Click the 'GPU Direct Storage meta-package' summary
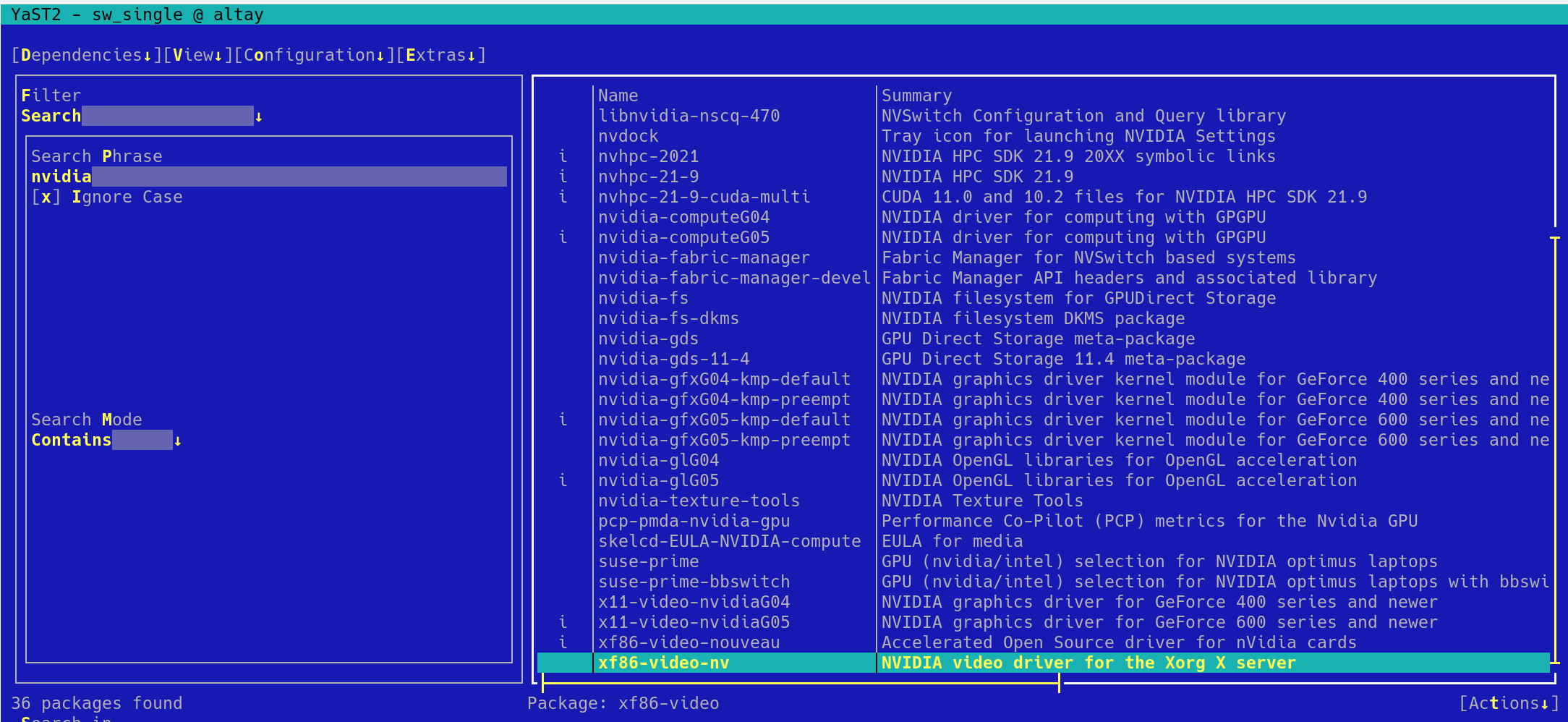 [1038, 339]
